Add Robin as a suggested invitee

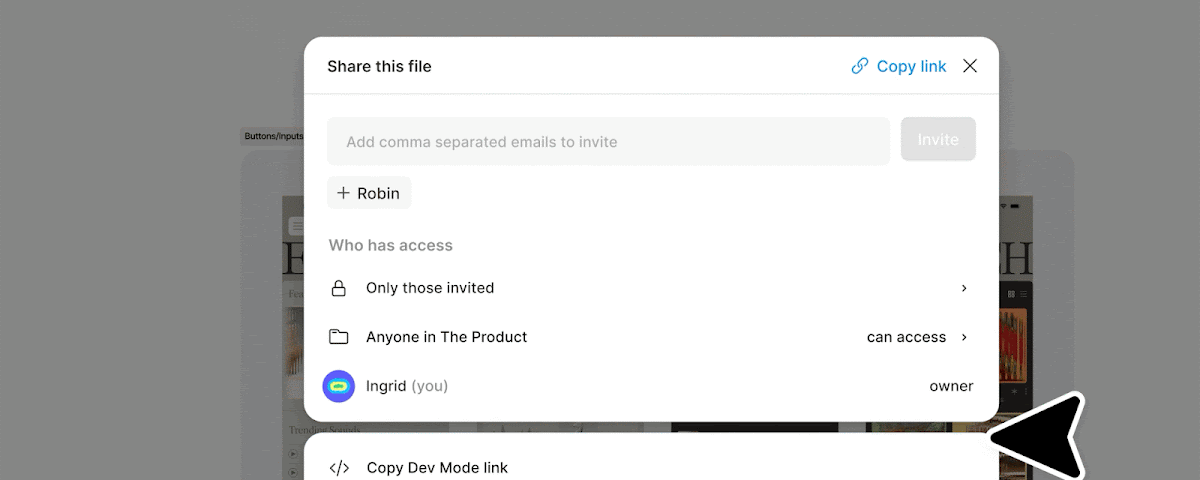point(369,193)
